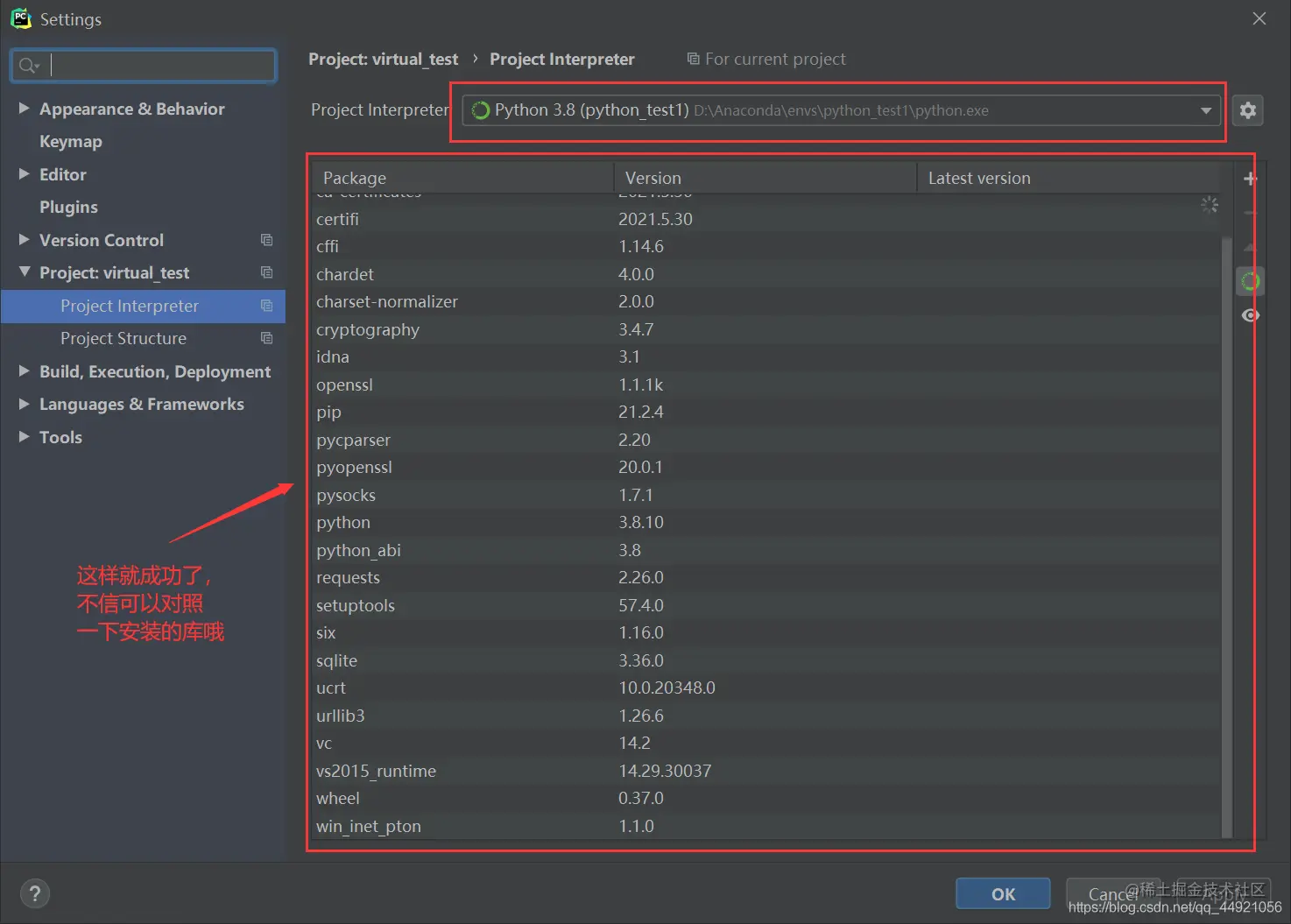
Task: Sort by Package column header
Action: tap(463, 178)
